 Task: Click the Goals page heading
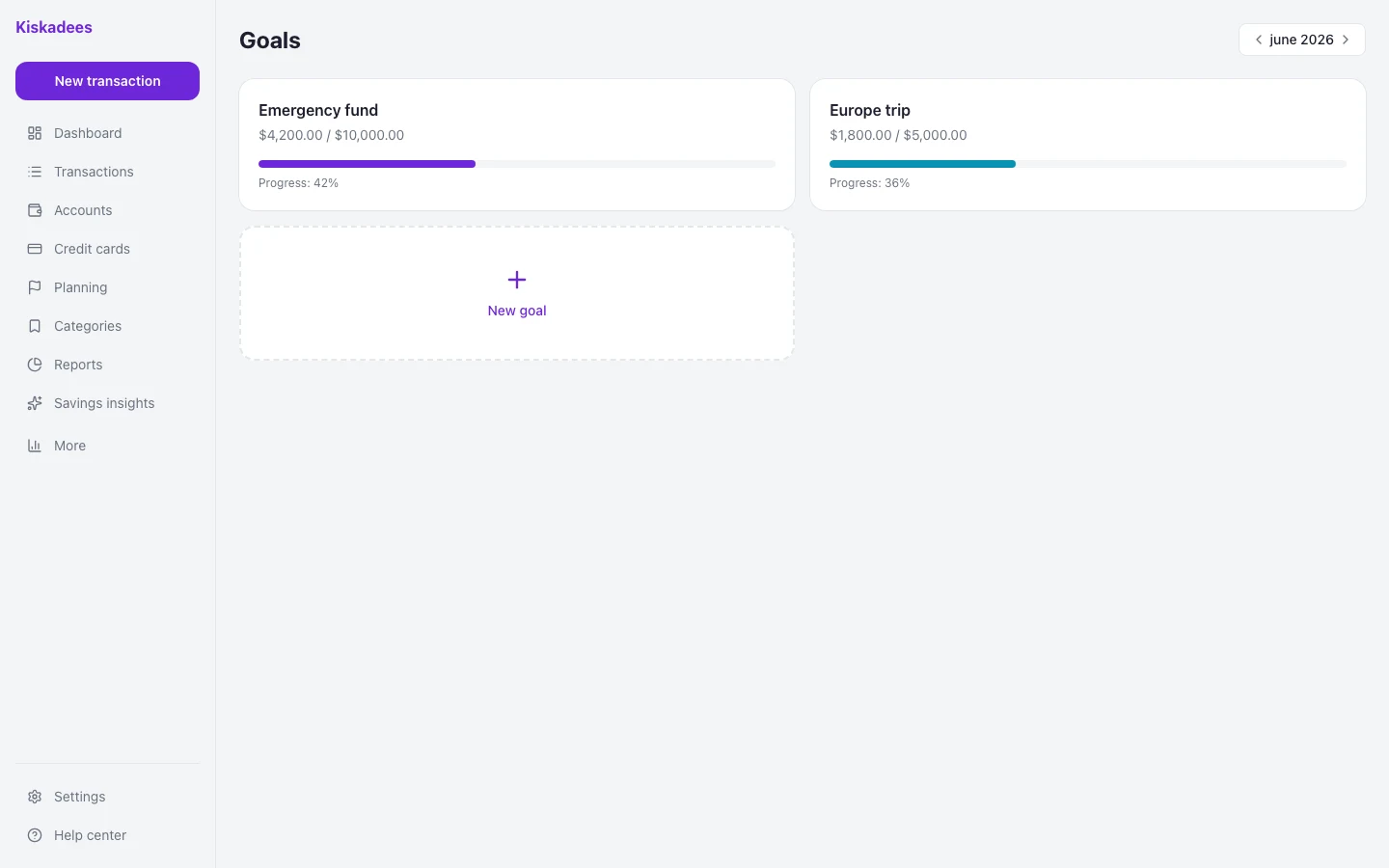pos(270,41)
